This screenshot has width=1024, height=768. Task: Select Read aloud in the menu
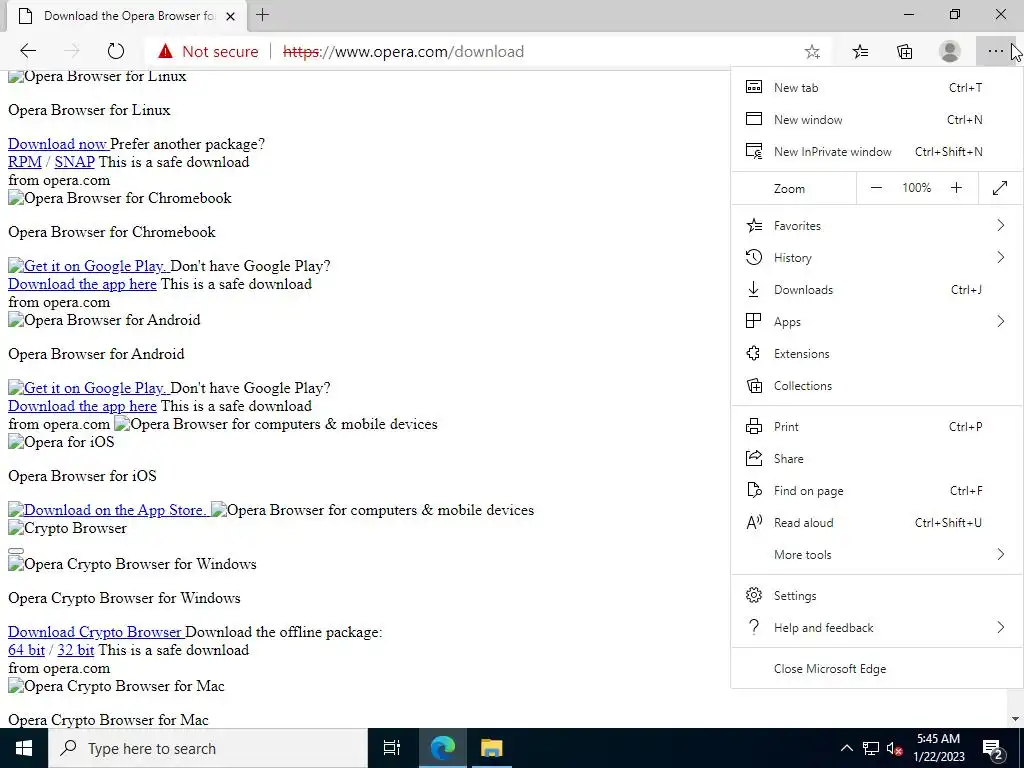[876, 522]
